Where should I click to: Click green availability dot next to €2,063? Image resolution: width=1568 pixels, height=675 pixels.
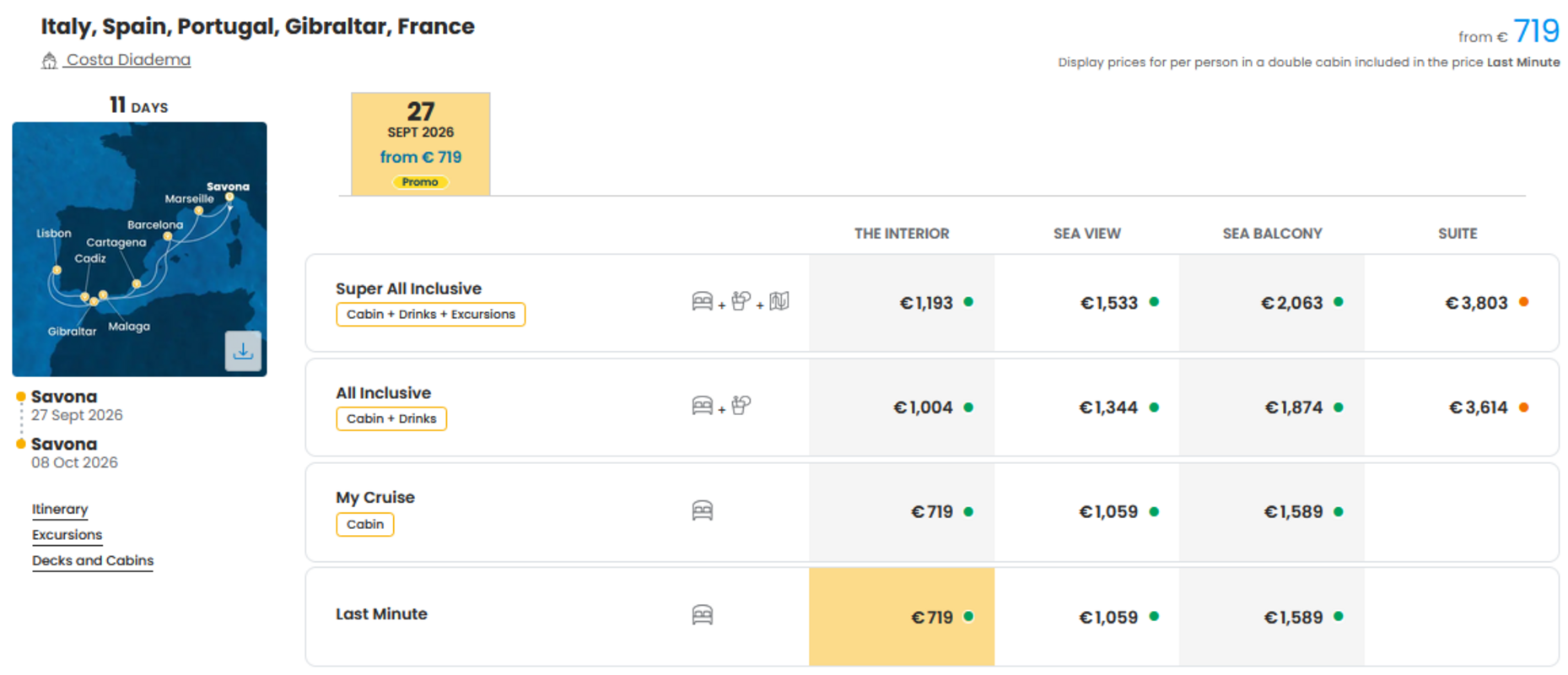[1339, 302]
